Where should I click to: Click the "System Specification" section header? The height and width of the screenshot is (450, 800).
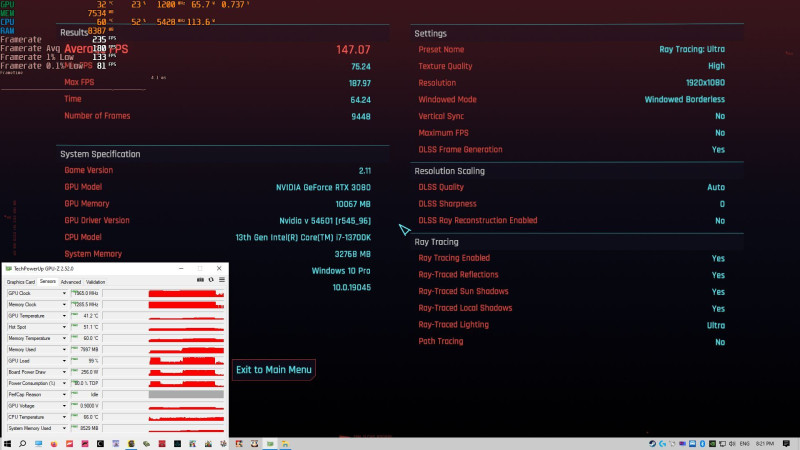[100, 154]
